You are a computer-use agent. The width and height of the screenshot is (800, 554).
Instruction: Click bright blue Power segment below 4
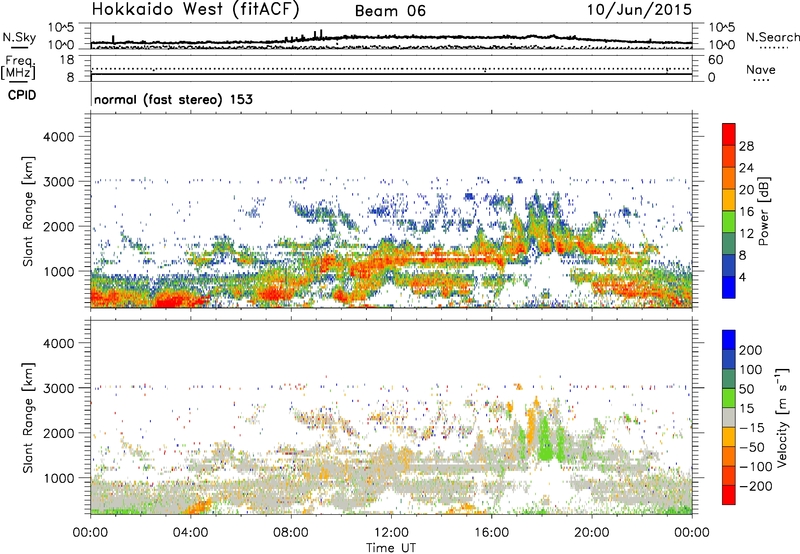pos(729,287)
